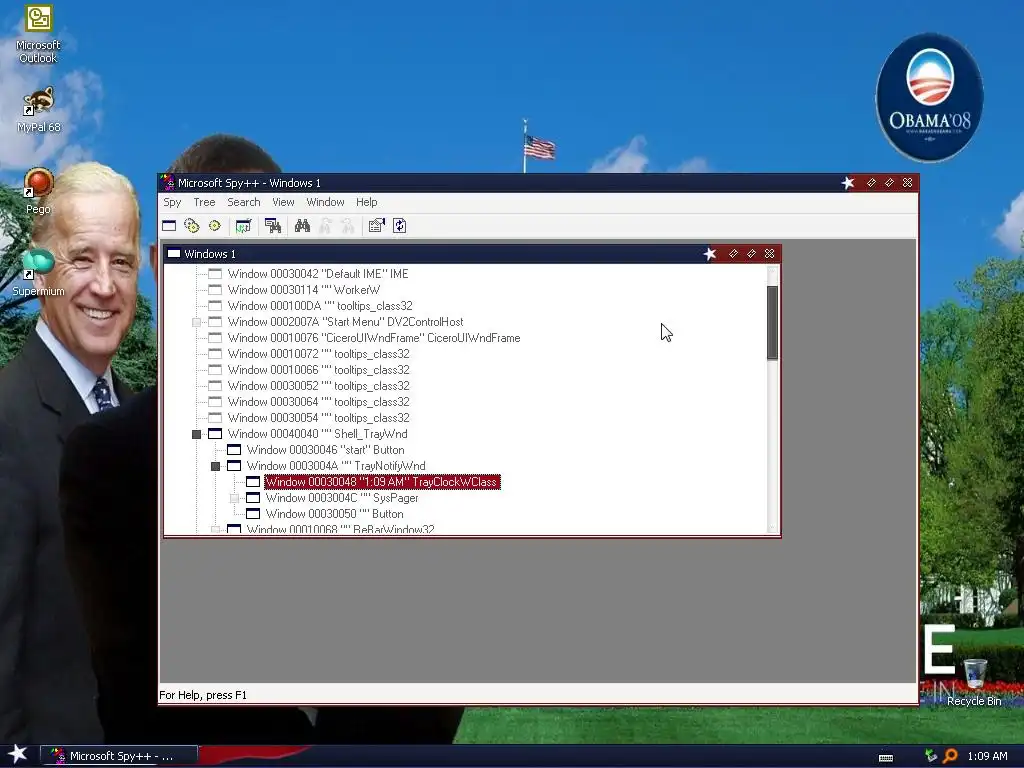The height and width of the screenshot is (768, 1024).
Task: Open Pego desktop shortcut
Action: (38, 191)
